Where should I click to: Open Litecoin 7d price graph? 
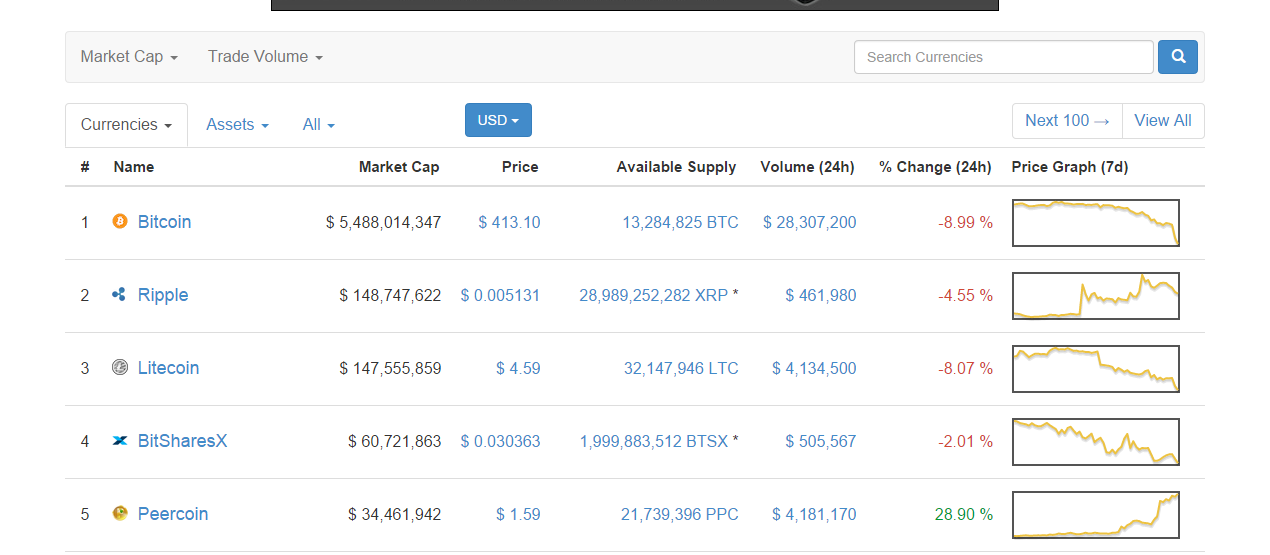(1096, 369)
